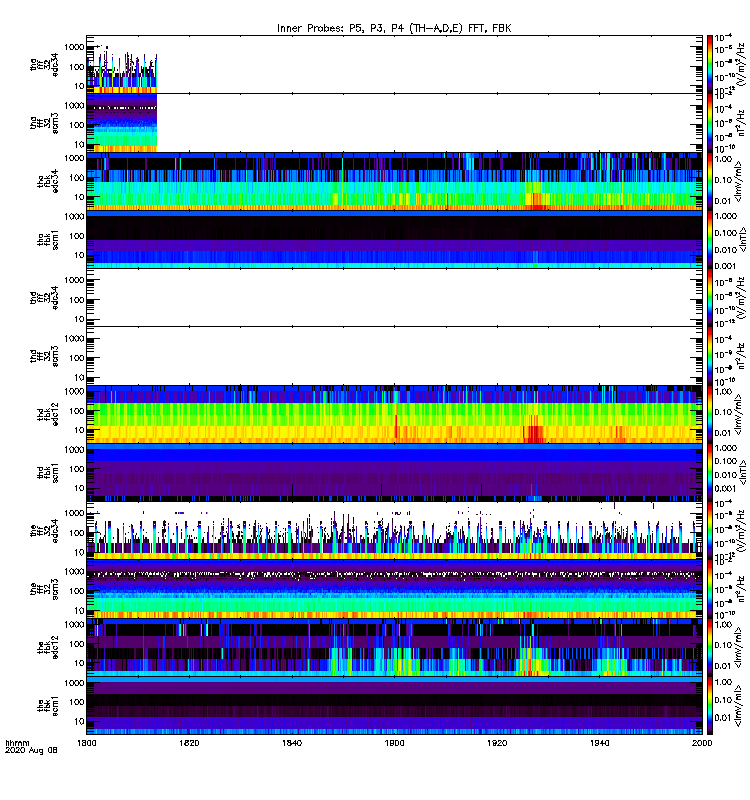Click the nT²/Hz unit label of the fff scm3
Image resolution: width=750 pixels, height=800 pixels.
(741, 589)
